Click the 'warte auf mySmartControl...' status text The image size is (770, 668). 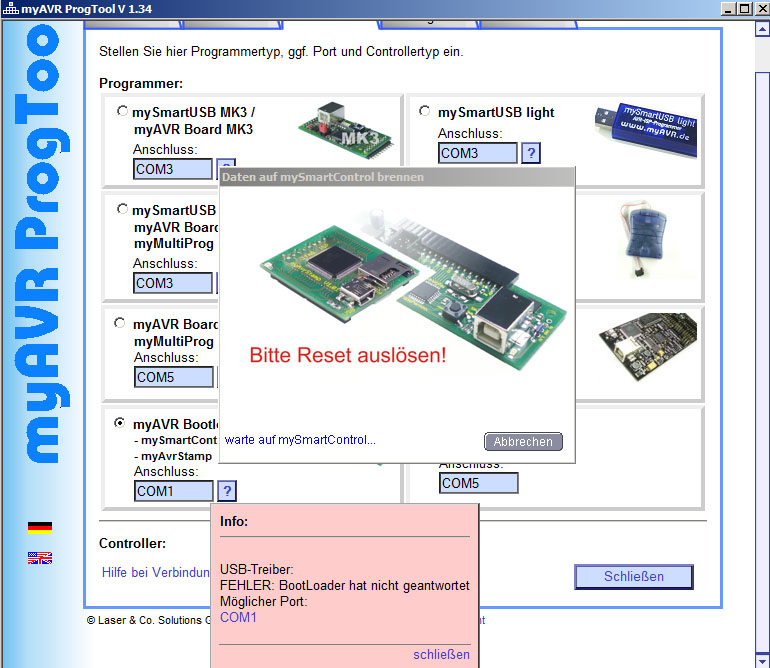[x=300, y=440]
